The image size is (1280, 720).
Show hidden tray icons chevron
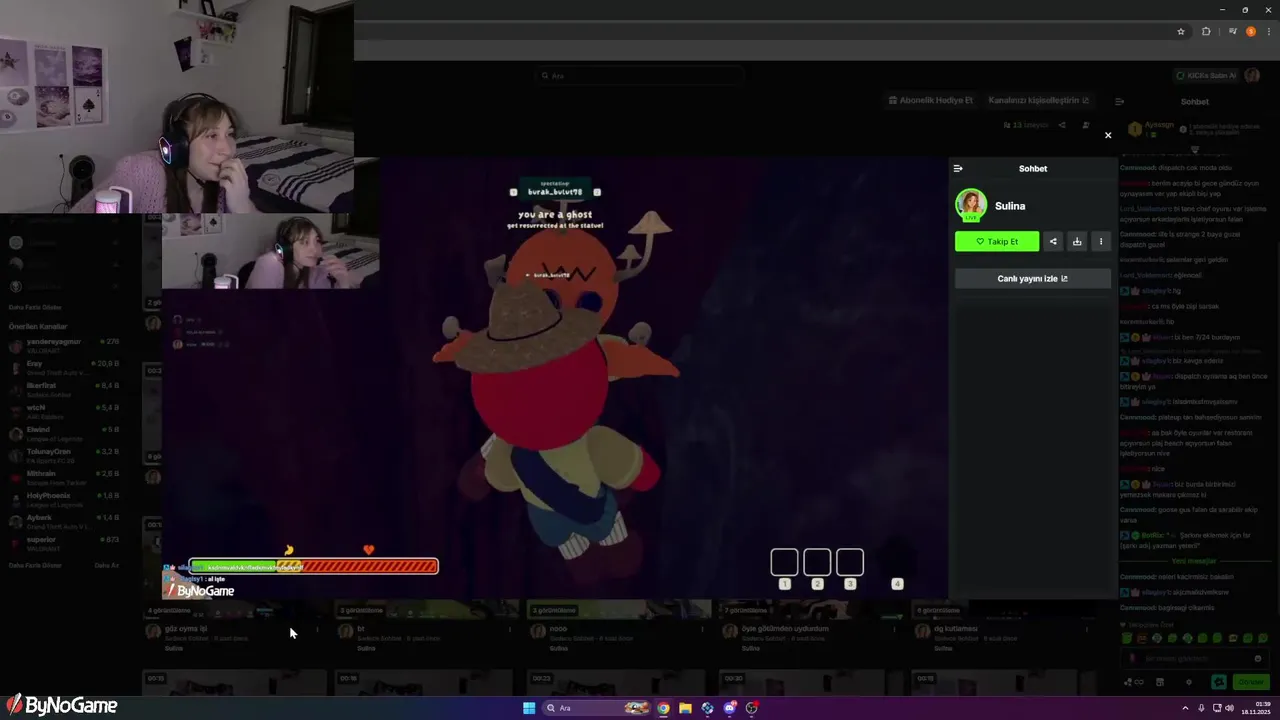pos(1186,708)
